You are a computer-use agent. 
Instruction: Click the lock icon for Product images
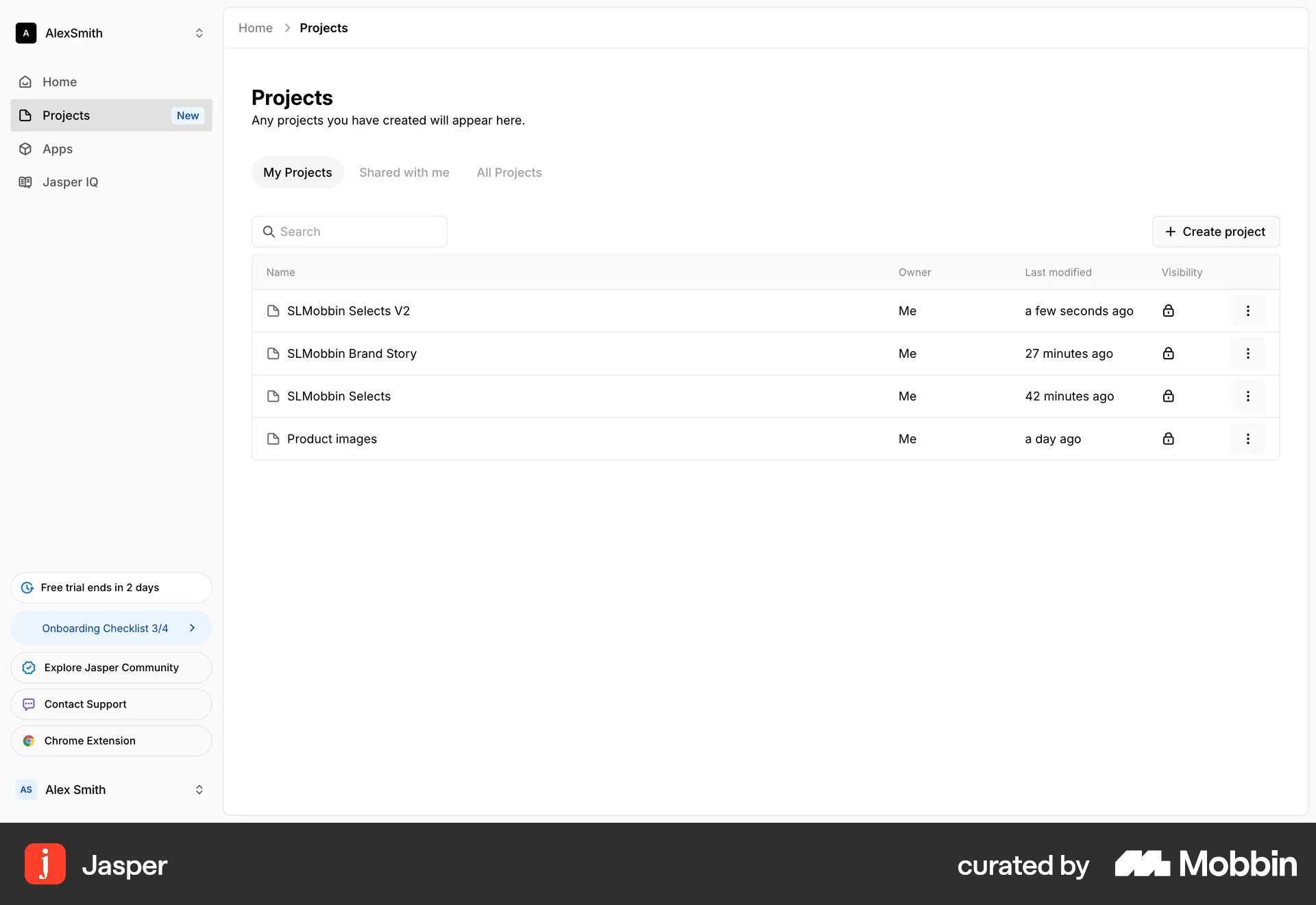(1169, 439)
